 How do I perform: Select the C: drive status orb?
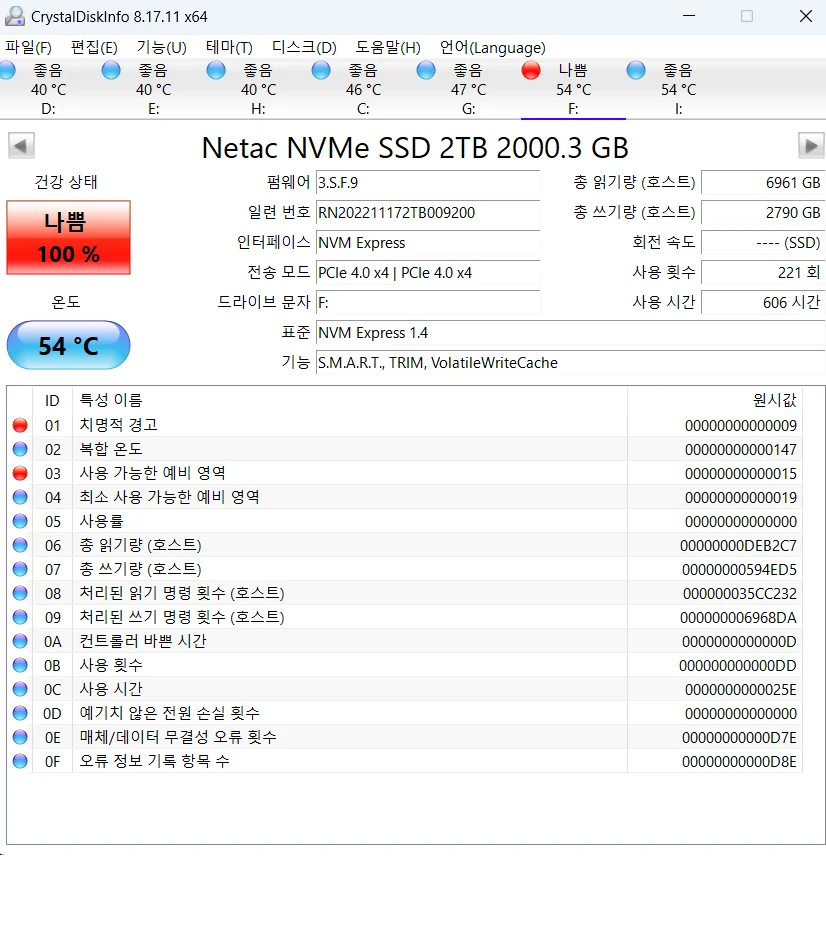[321, 70]
